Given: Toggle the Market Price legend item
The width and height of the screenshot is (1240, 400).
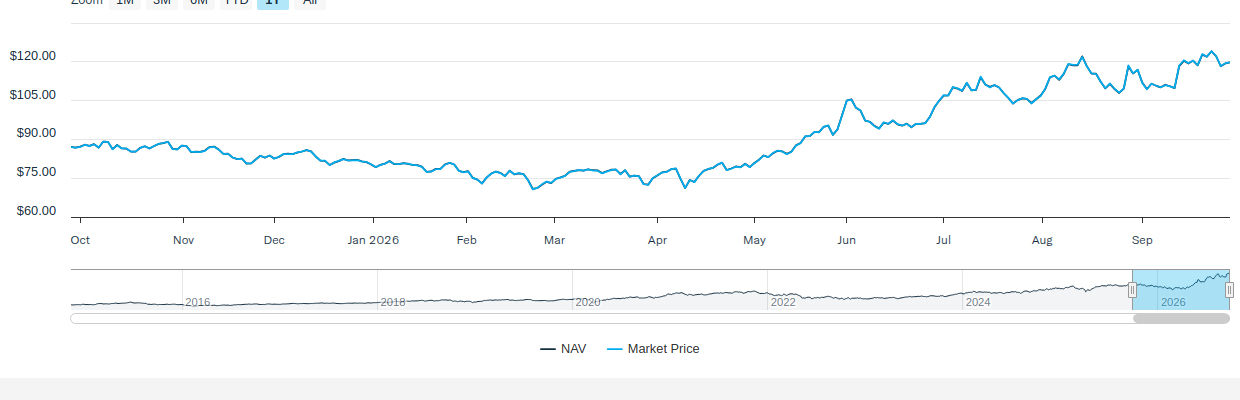Looking at the screenshot, I should pyautogui.click(x=653, y=349).
